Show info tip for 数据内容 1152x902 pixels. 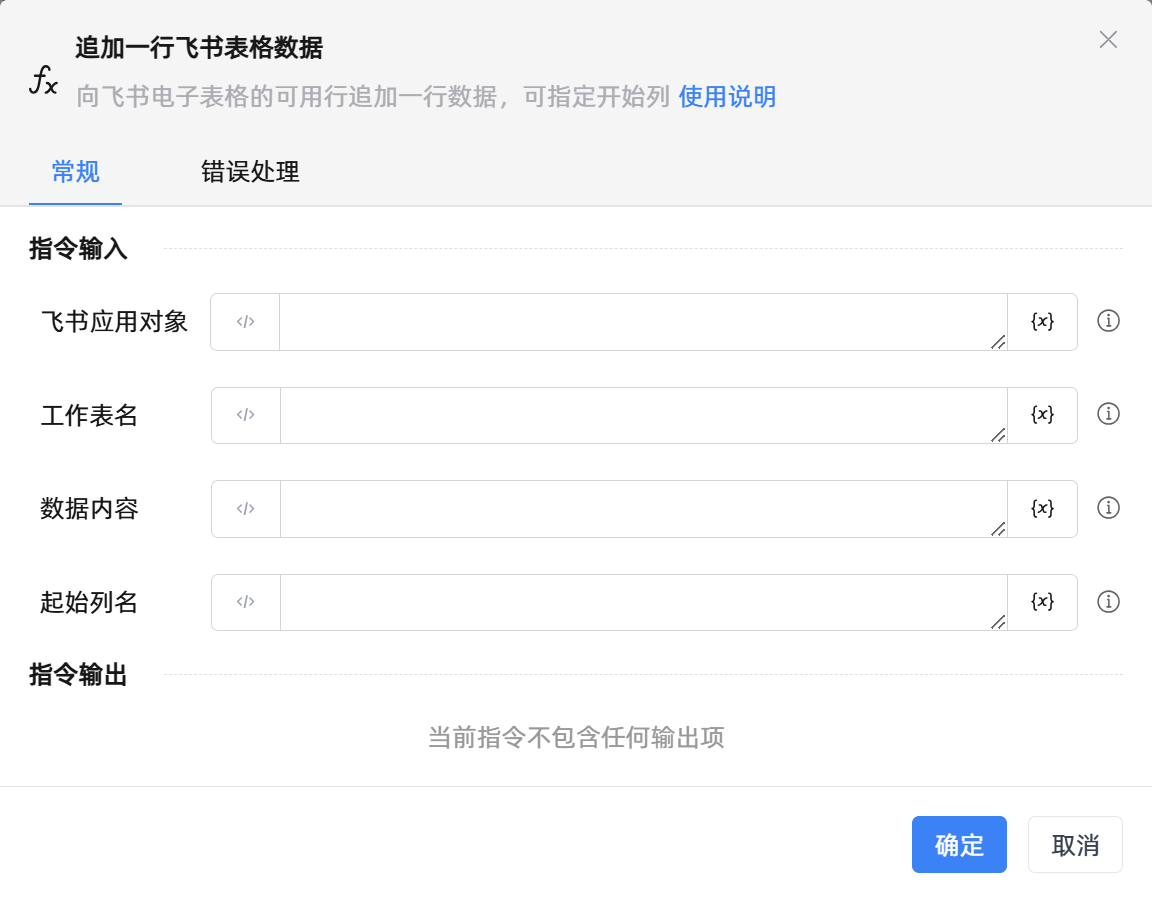[x=1108, y=508]
